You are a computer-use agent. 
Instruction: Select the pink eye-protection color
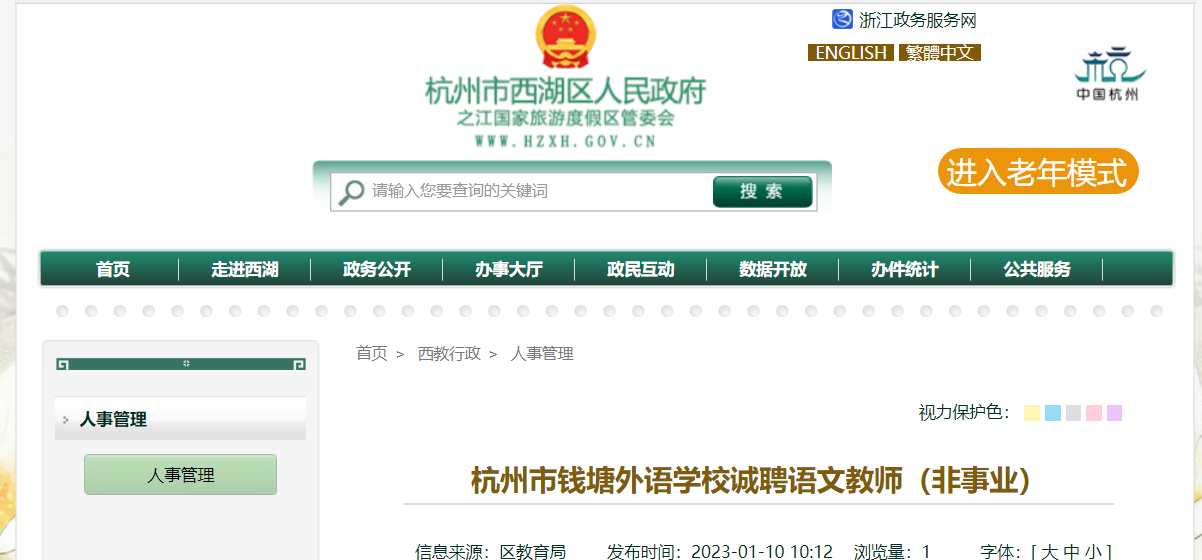pos(1094,413)
